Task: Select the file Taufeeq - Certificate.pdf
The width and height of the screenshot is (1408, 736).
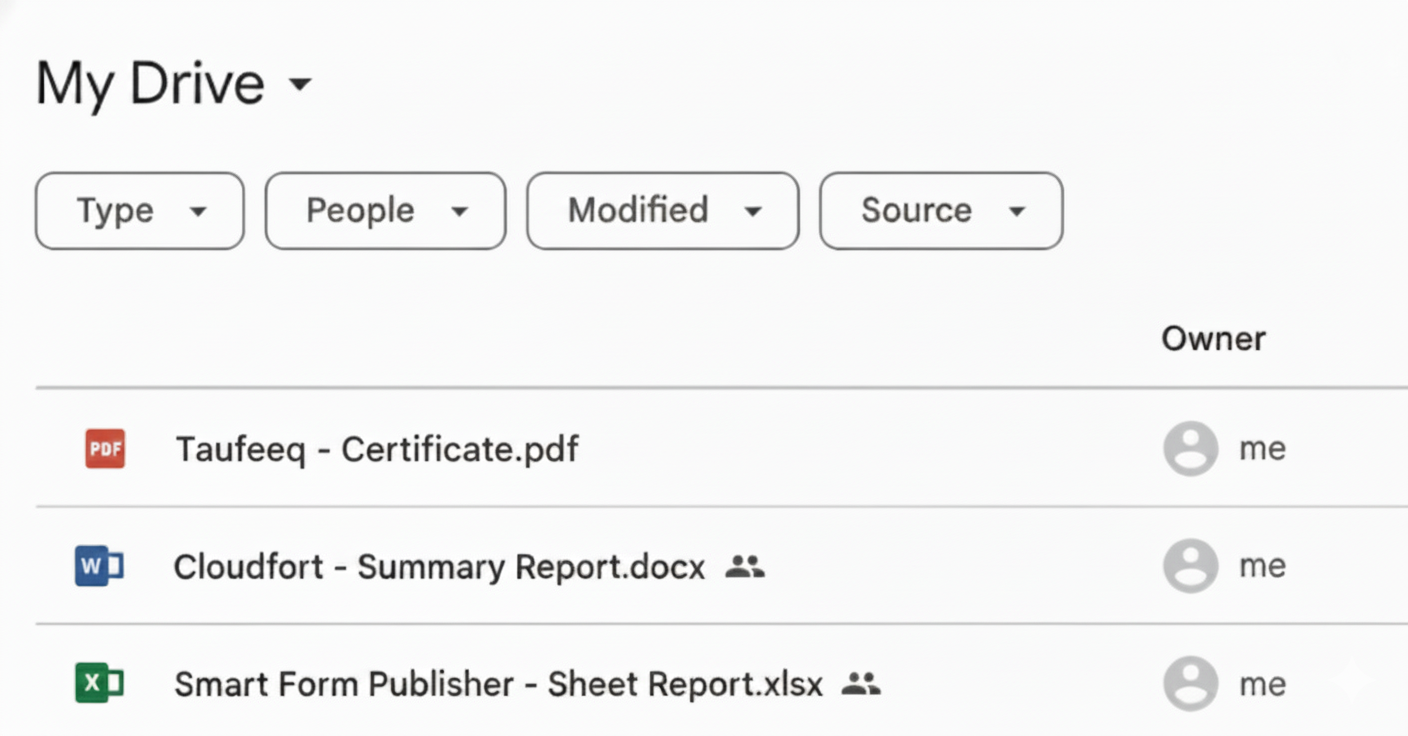Action: click(x=376, y=449)
